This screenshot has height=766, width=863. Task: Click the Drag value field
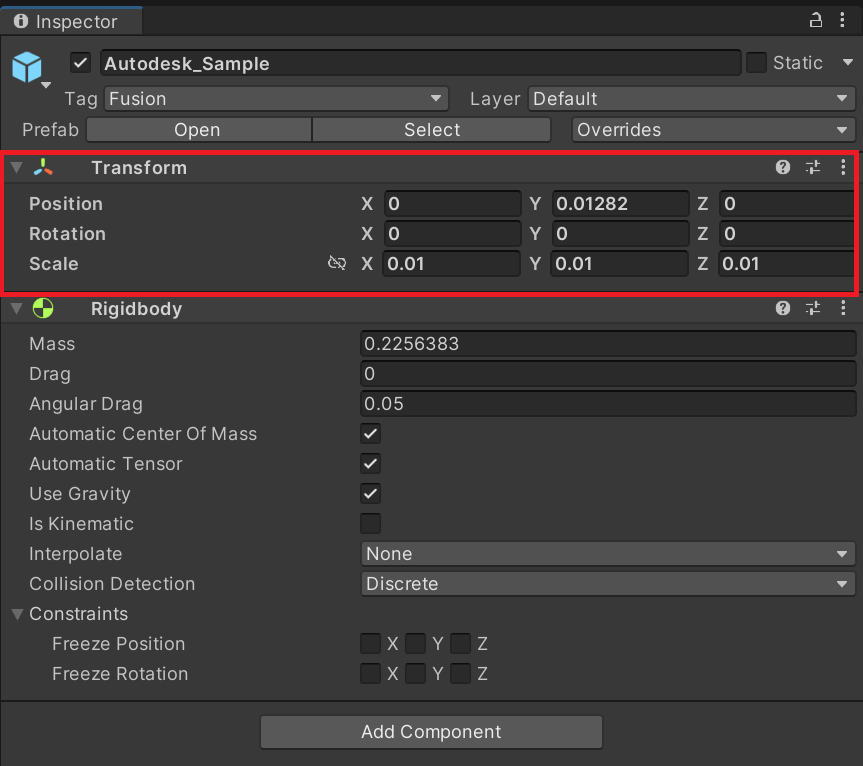(x=608, y=374)
